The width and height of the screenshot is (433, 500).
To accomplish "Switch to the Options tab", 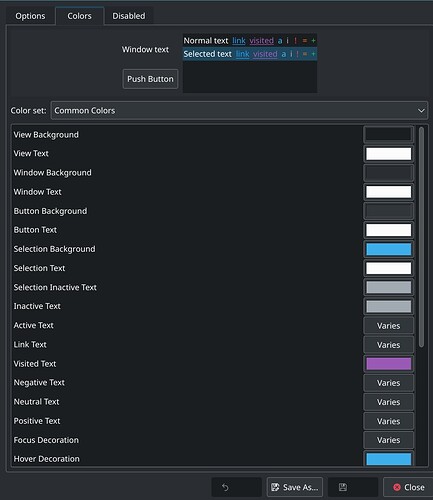I will [x=30, y=16].
